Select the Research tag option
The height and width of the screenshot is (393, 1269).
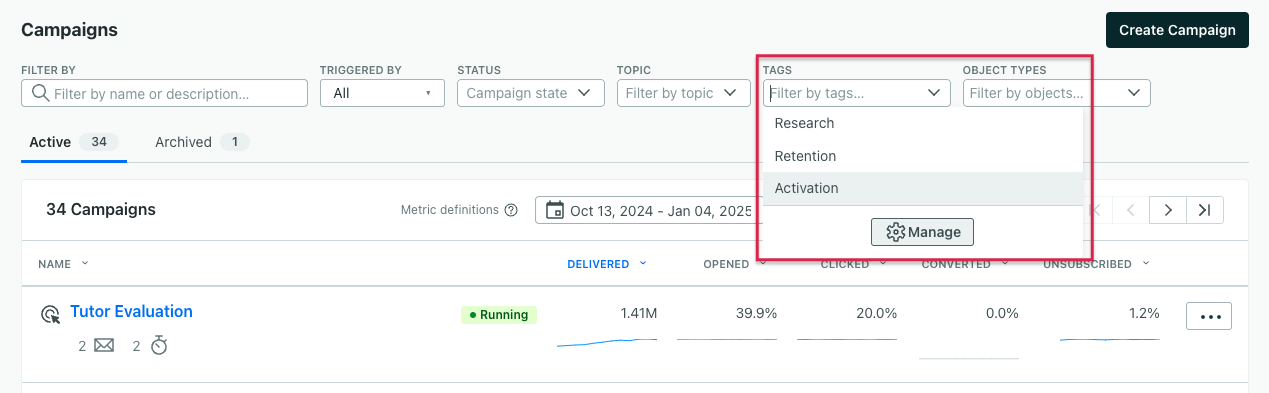point(923,123)
